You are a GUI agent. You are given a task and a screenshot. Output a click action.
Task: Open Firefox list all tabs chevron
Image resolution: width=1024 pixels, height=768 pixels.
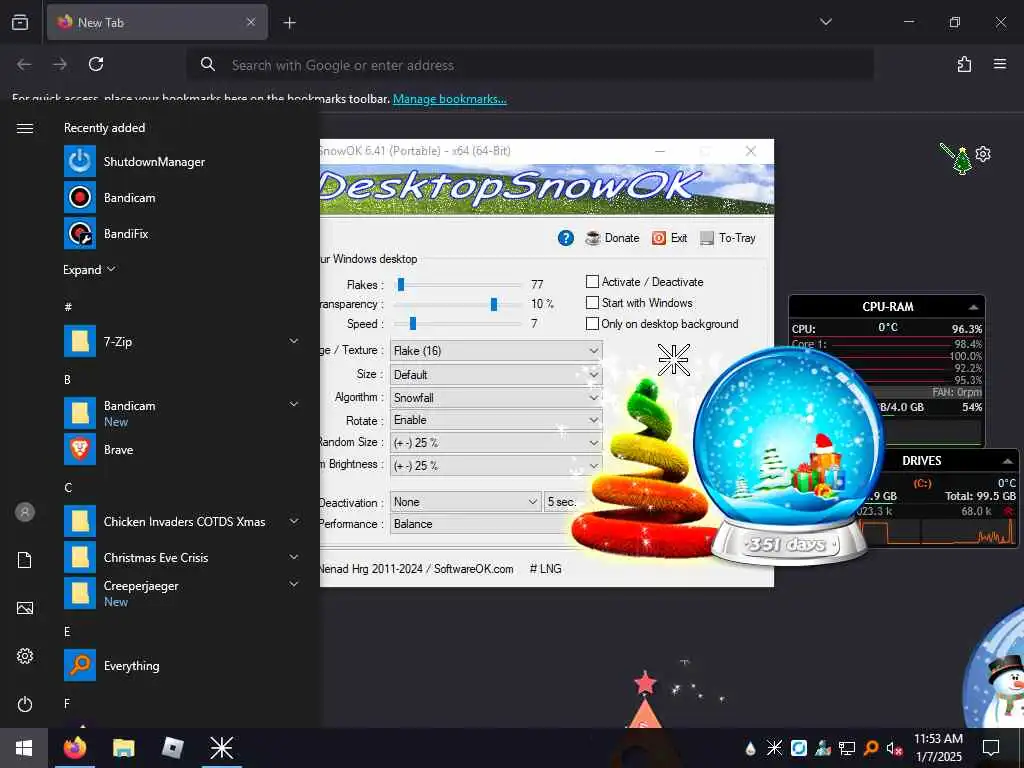(x=826, y=22)
